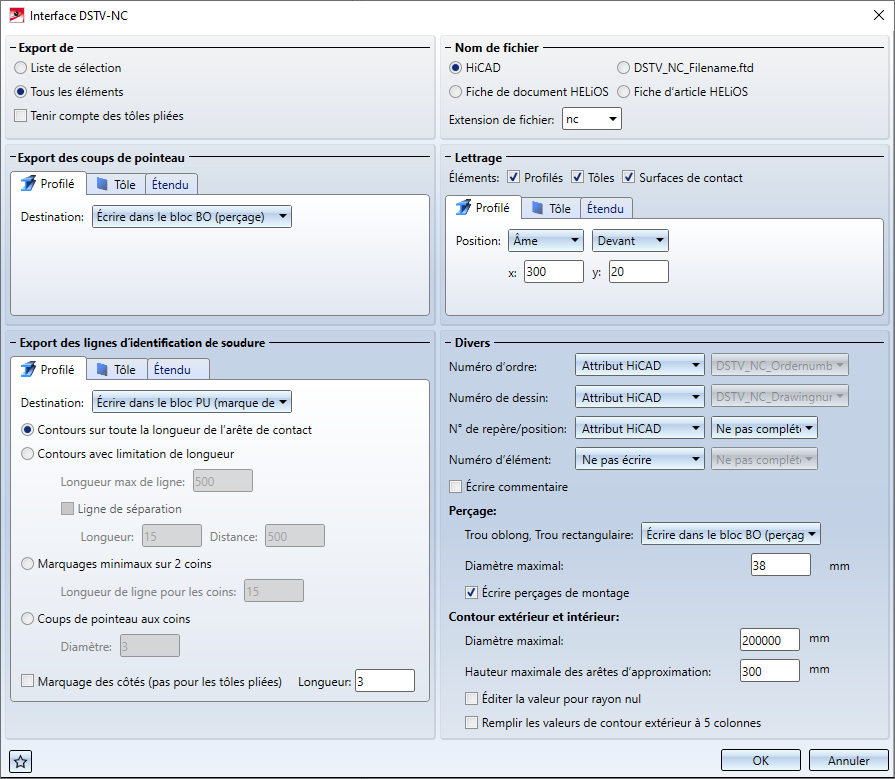Image resolution: width=895 pixels, height=779 pixels.
Task: Close the Interface DSTV-NC dialog
Action: [879, 15]
